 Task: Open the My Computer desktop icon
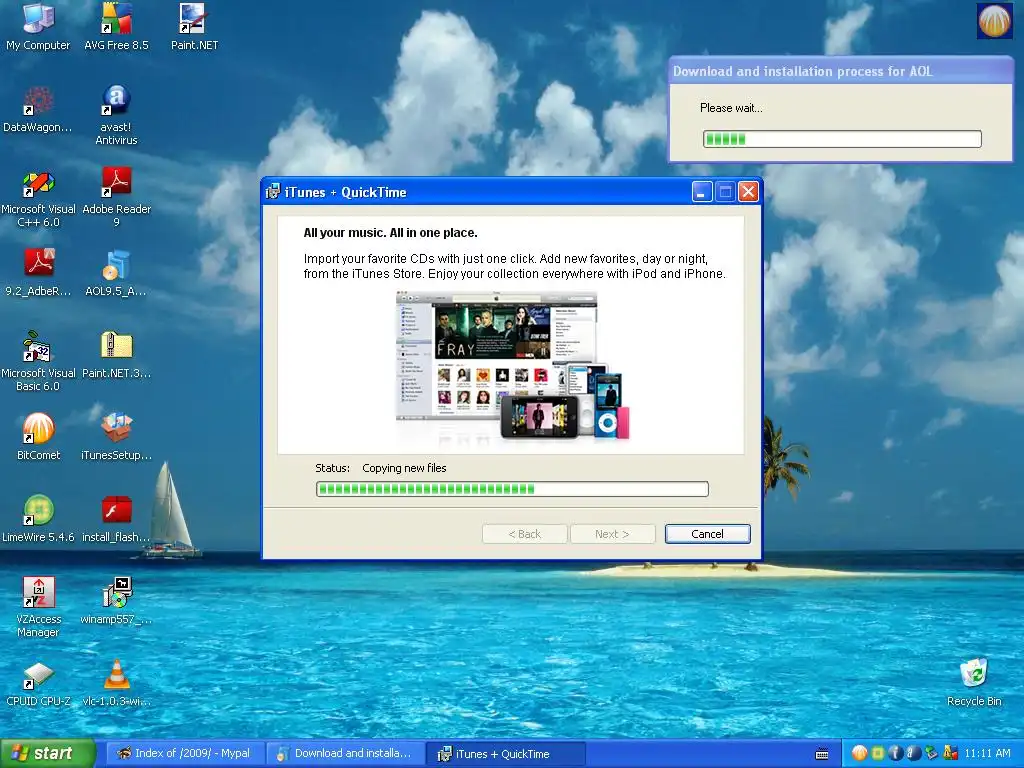coord(38,27)
